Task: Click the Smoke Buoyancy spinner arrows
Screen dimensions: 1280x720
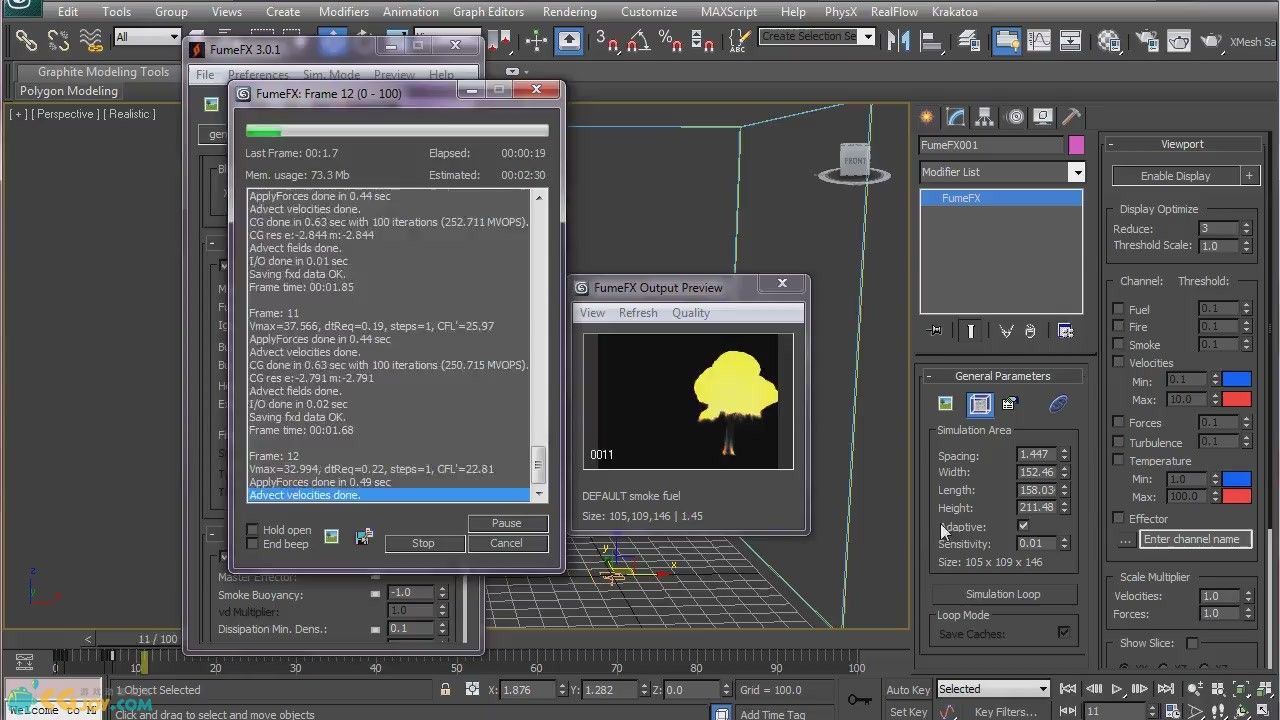Action: [442, 592]
